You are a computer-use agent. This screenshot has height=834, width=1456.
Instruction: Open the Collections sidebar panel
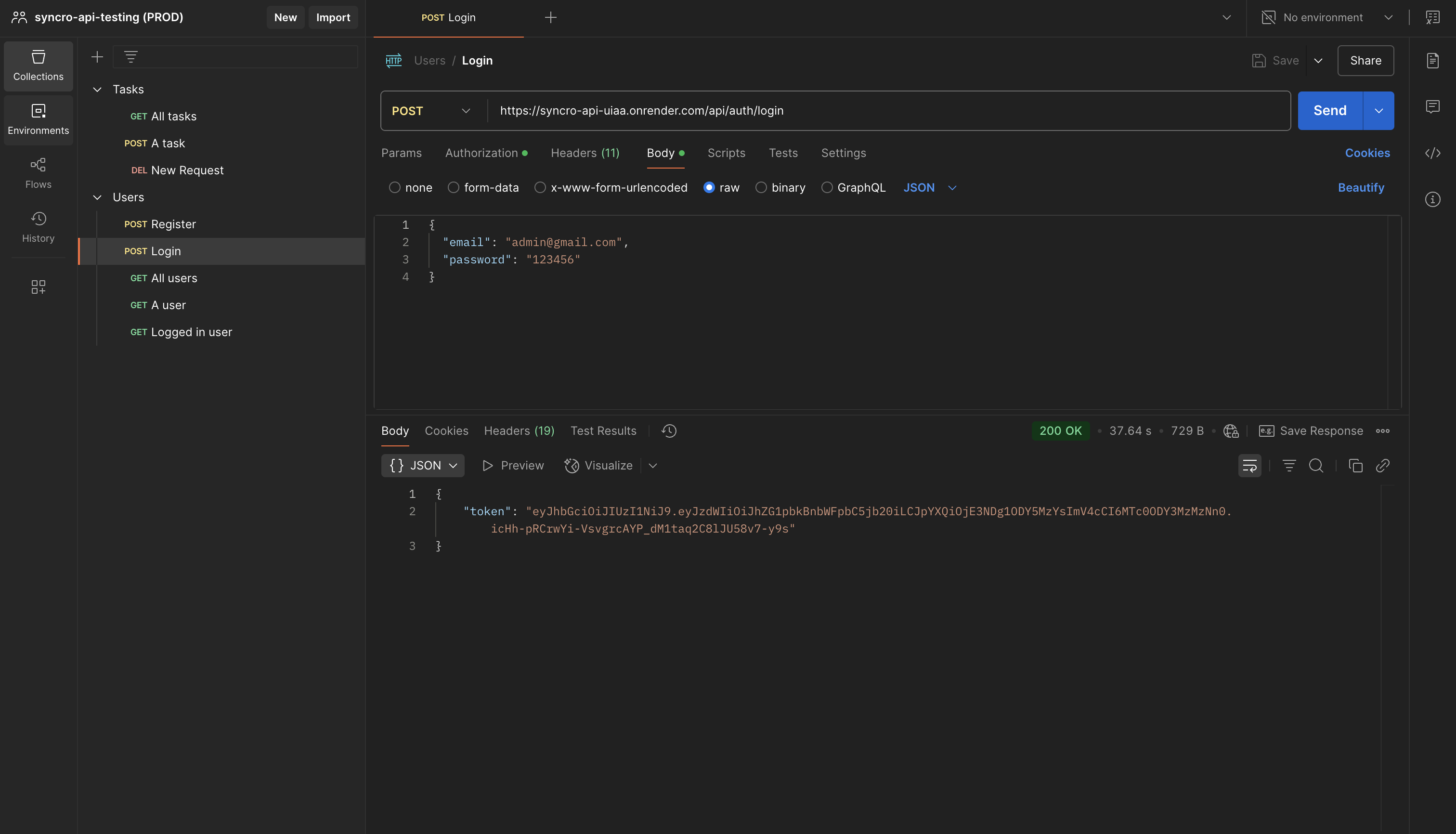tap(39, 66)
